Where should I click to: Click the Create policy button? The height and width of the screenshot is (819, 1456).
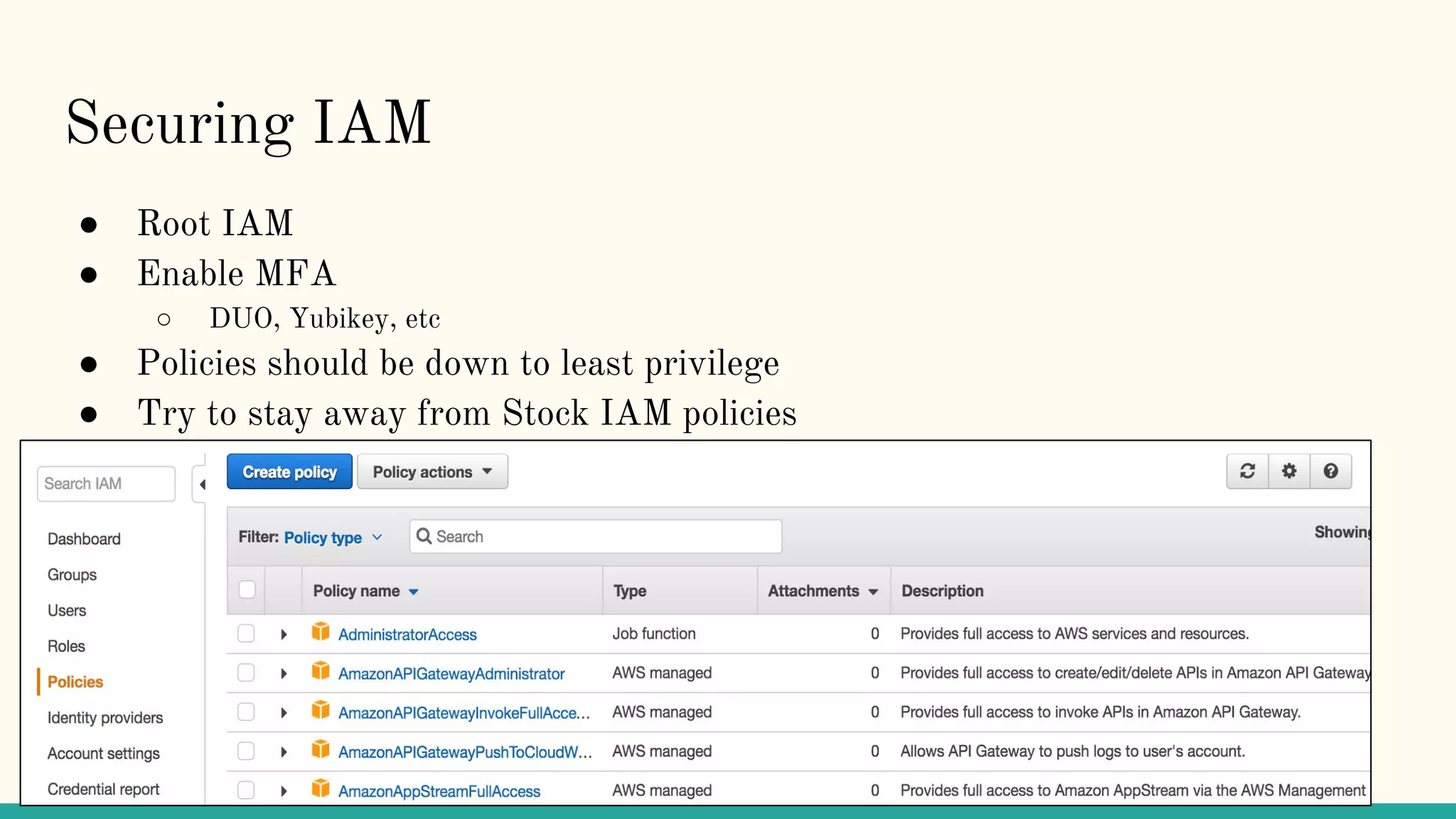click(289, 472)
